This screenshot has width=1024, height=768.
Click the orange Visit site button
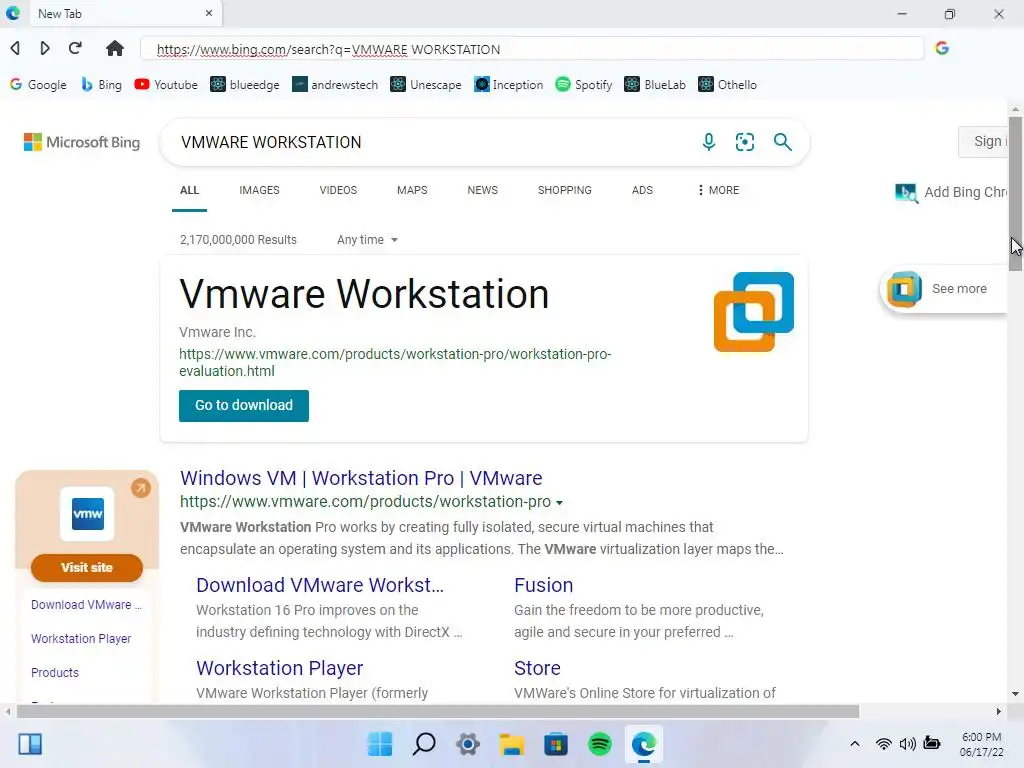pos(87,568)
